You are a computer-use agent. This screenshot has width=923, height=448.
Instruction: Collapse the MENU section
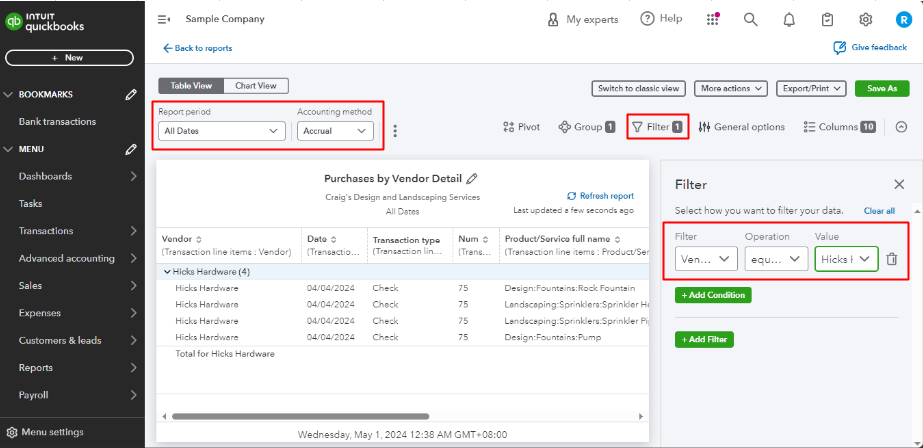pos(8,150)
